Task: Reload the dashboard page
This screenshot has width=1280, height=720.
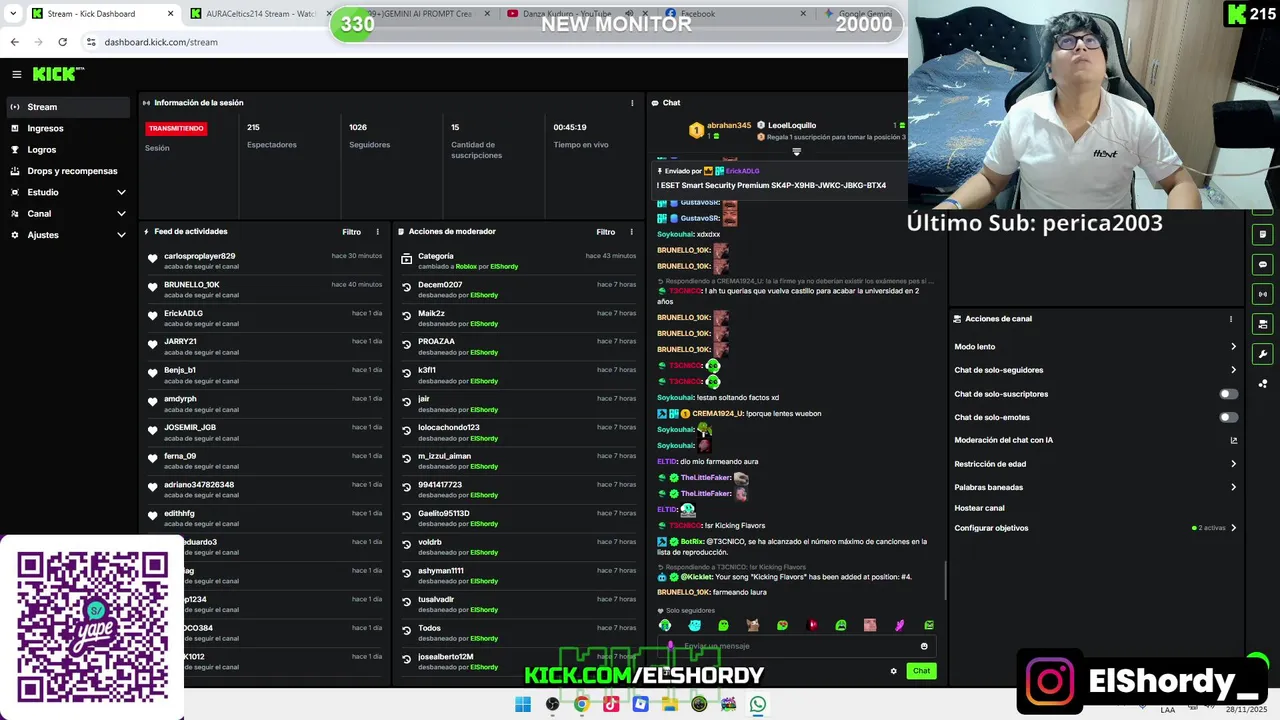Action: pyautogui.click(x=62, y=42)
